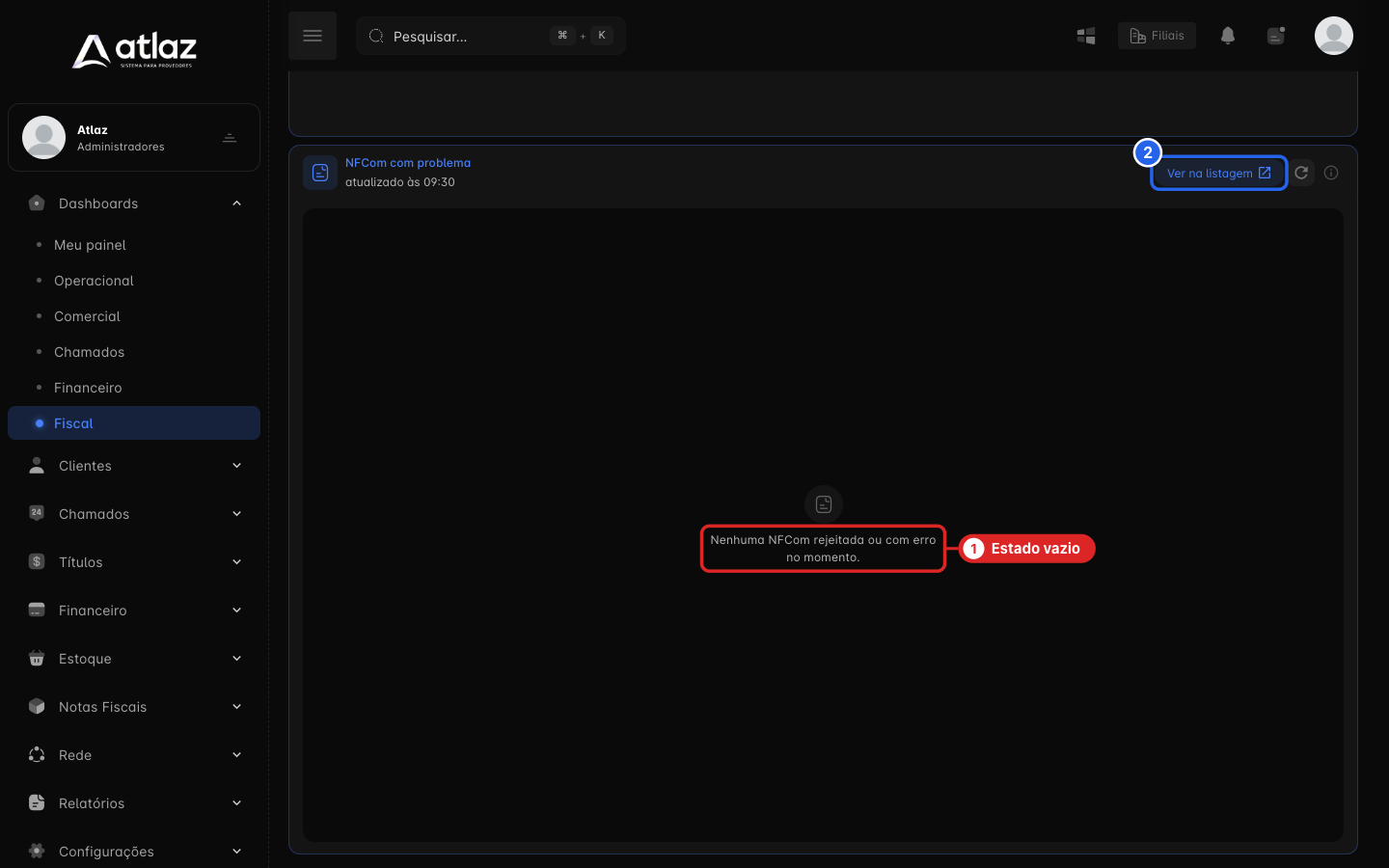The height and width of the screenshot is (868, 1389).
Task: Open the user avatar in top bar
Action: pyautogui.click(x=1334, y=36)
